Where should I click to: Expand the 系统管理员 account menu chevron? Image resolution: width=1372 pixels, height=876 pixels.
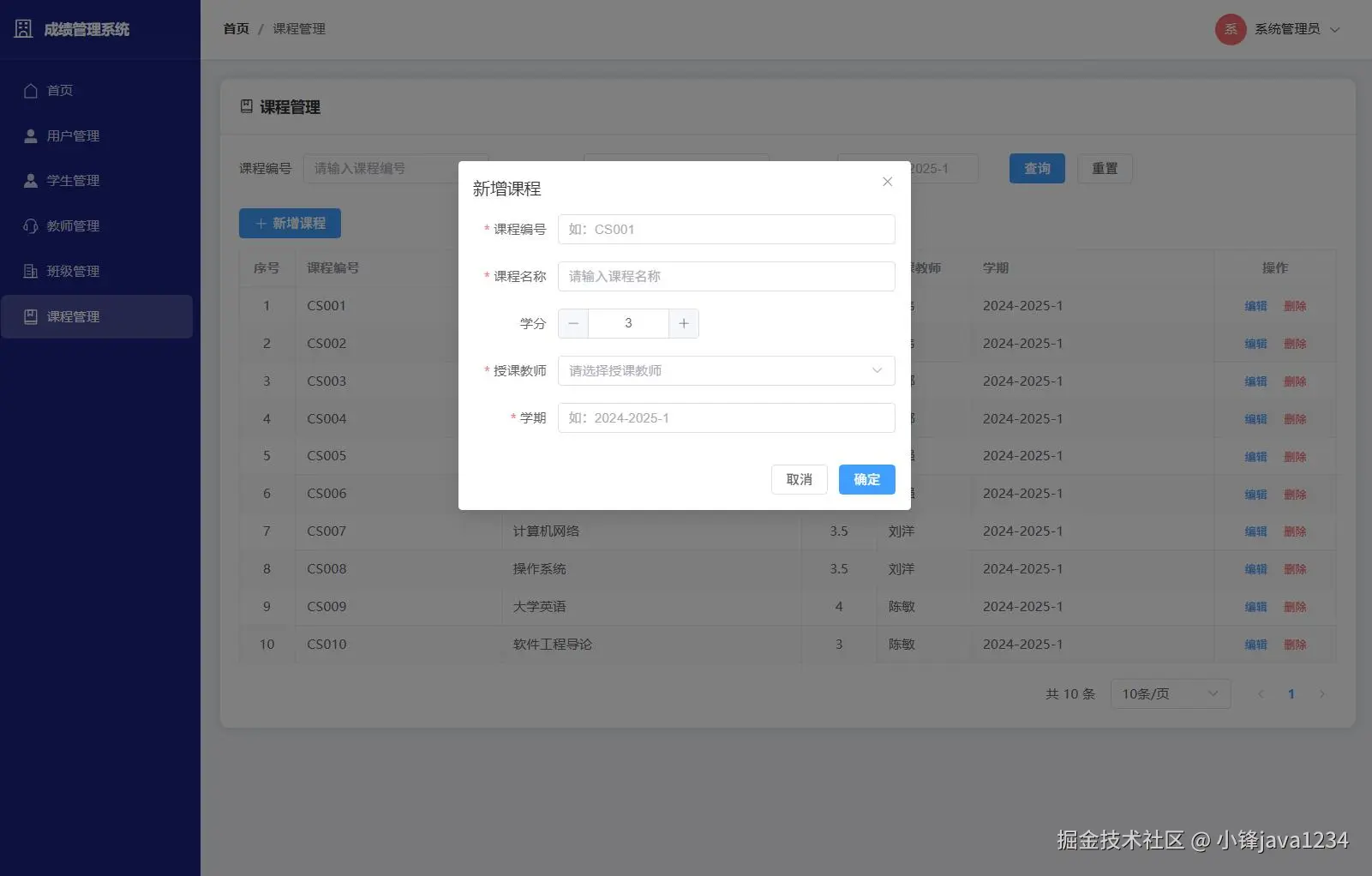(x=1335, y=29)
